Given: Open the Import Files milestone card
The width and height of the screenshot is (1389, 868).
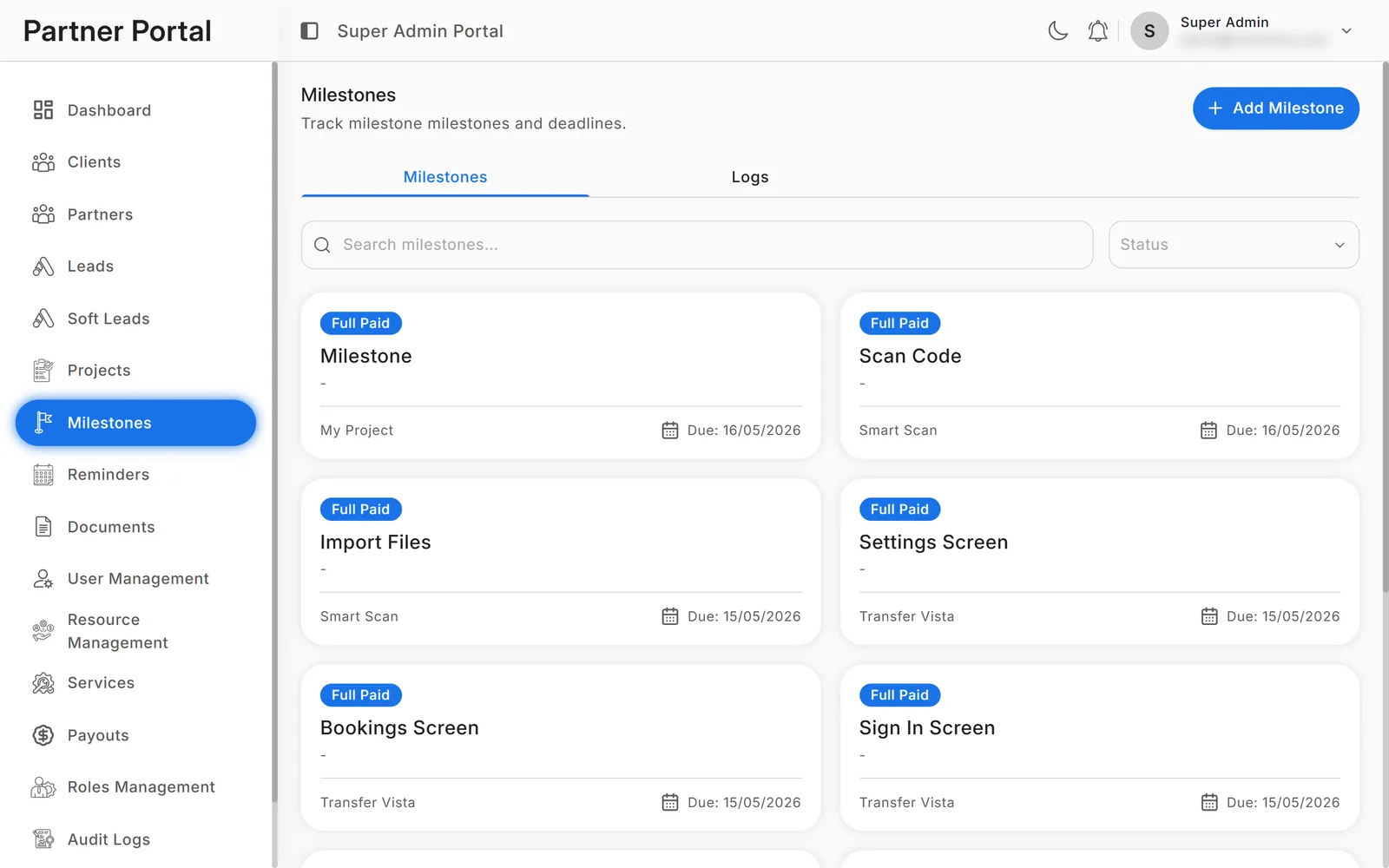Looking at the screenshot, I should [561, 562].
